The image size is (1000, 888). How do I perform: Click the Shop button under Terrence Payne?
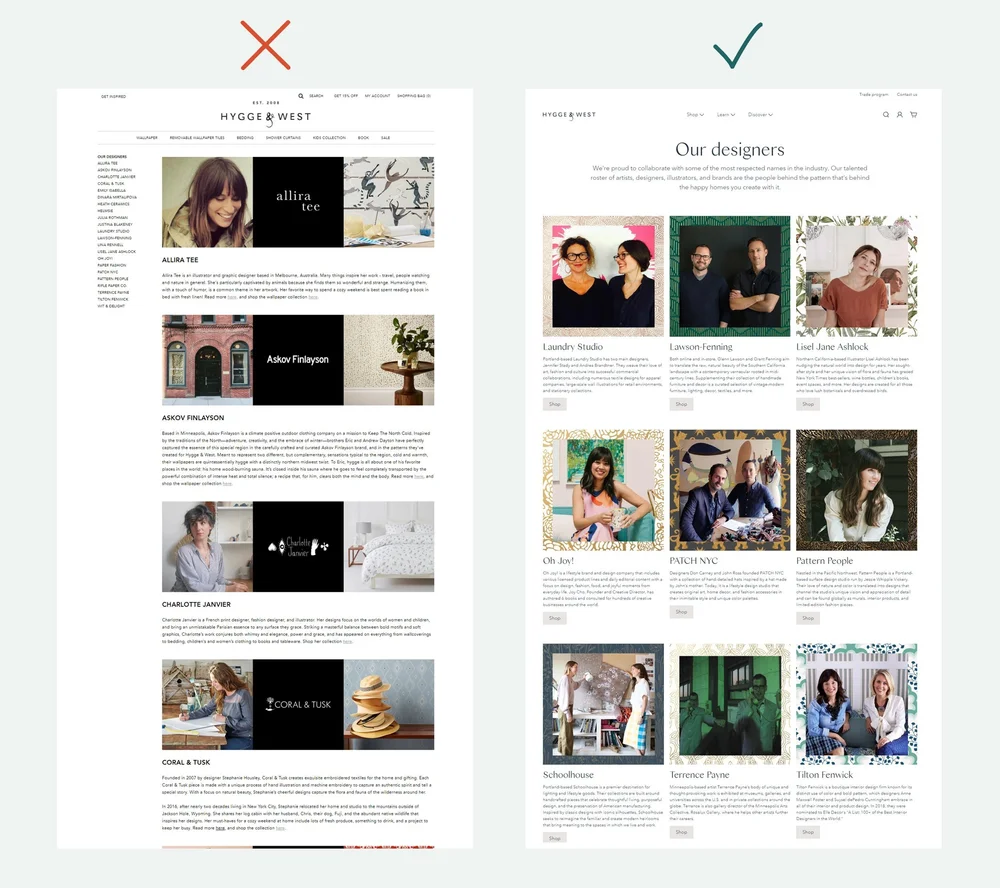681,832
